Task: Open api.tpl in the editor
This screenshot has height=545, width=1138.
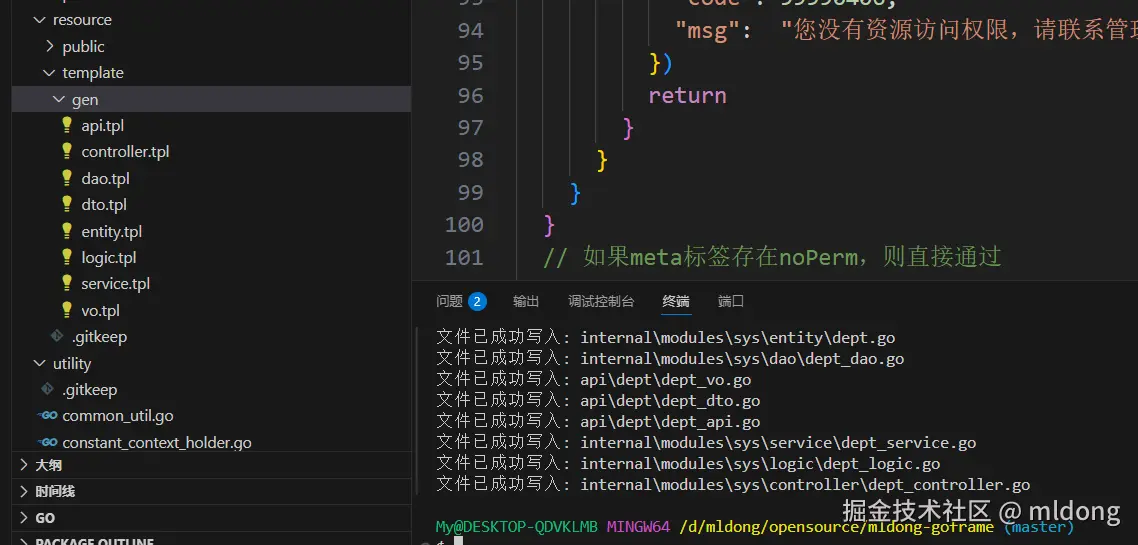Action: tap(102, 126)
